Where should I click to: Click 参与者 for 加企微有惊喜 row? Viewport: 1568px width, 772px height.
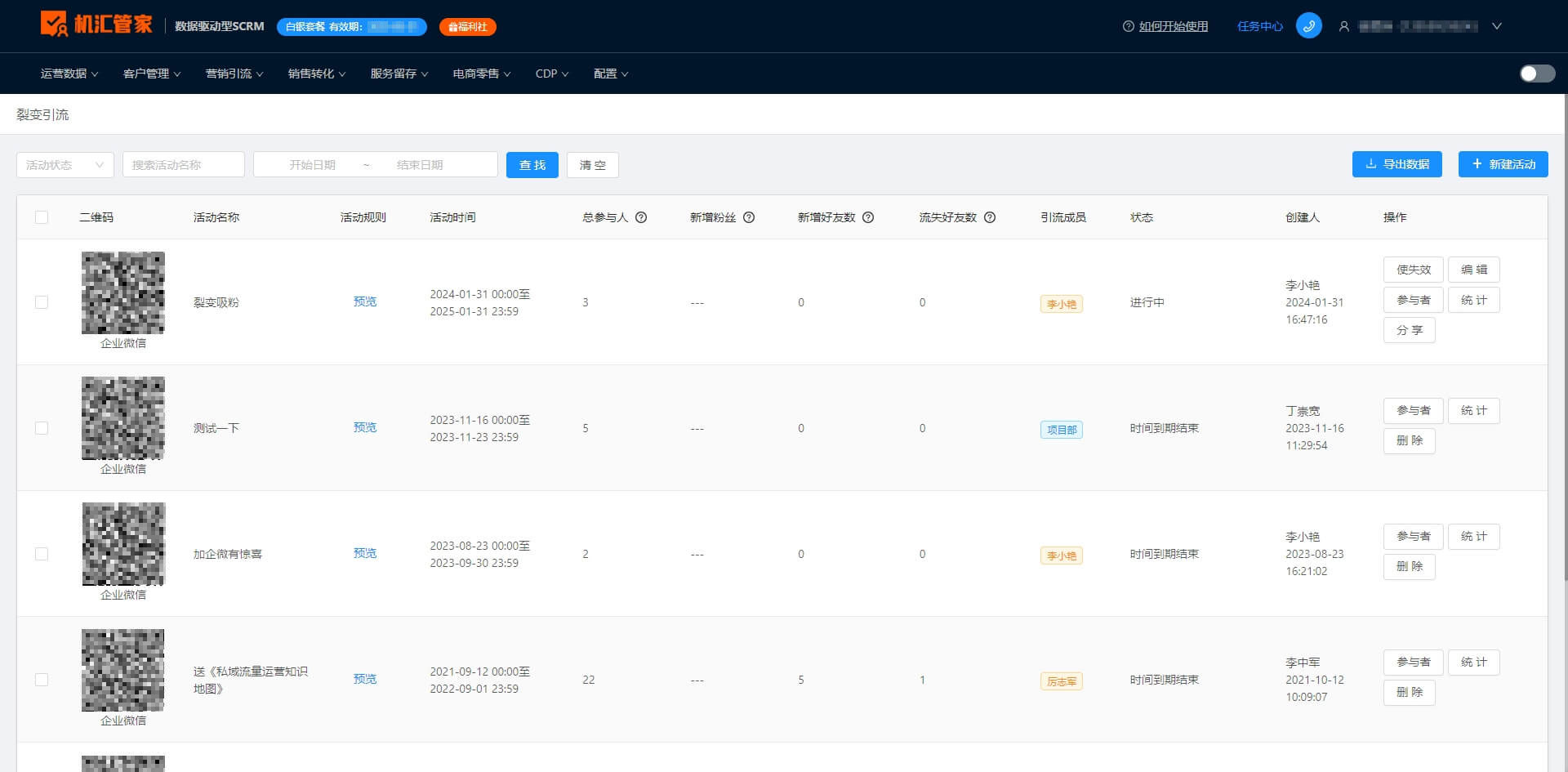tap(1414, 536)
